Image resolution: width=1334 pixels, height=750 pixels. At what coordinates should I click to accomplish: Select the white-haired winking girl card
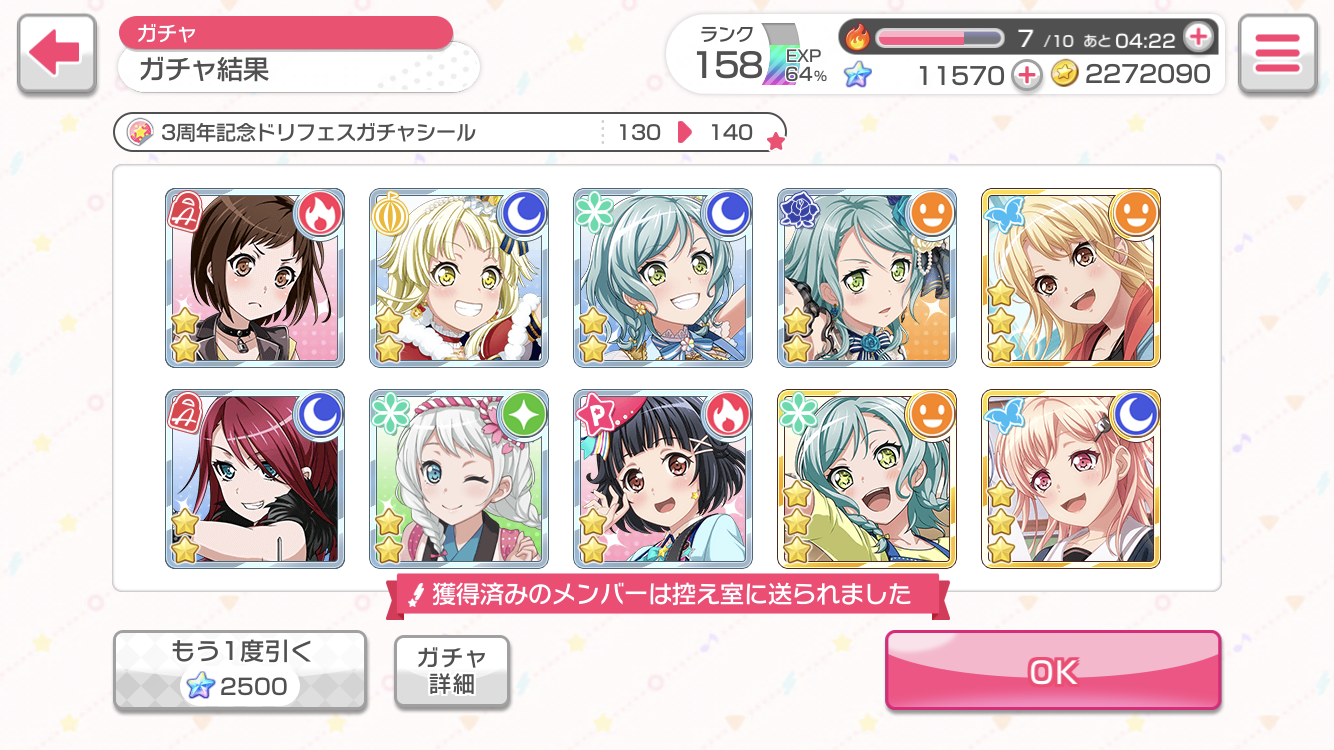point(459,479)
